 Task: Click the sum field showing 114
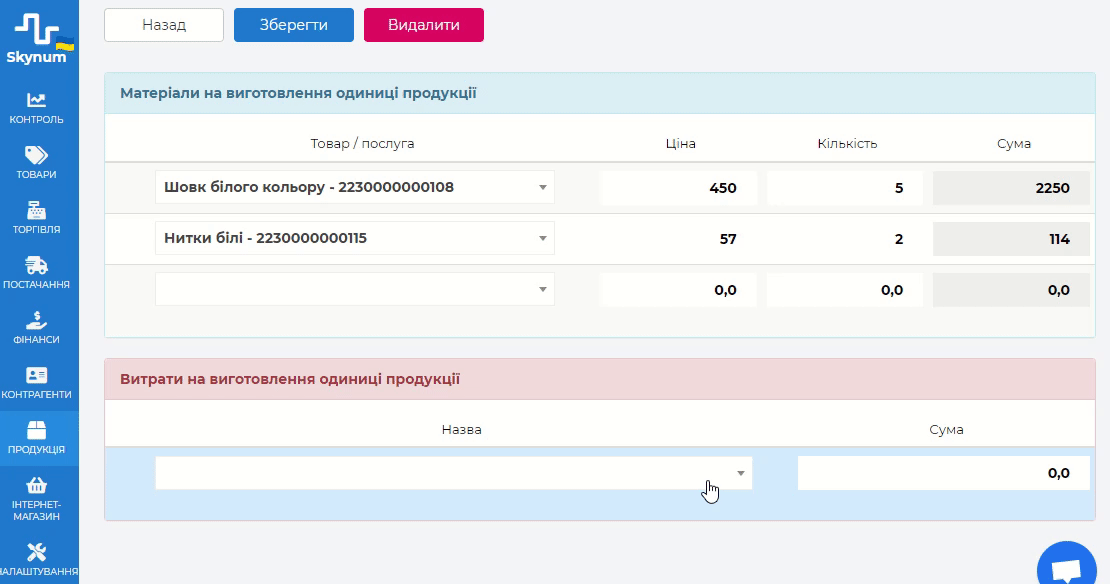coord(1011,239)
